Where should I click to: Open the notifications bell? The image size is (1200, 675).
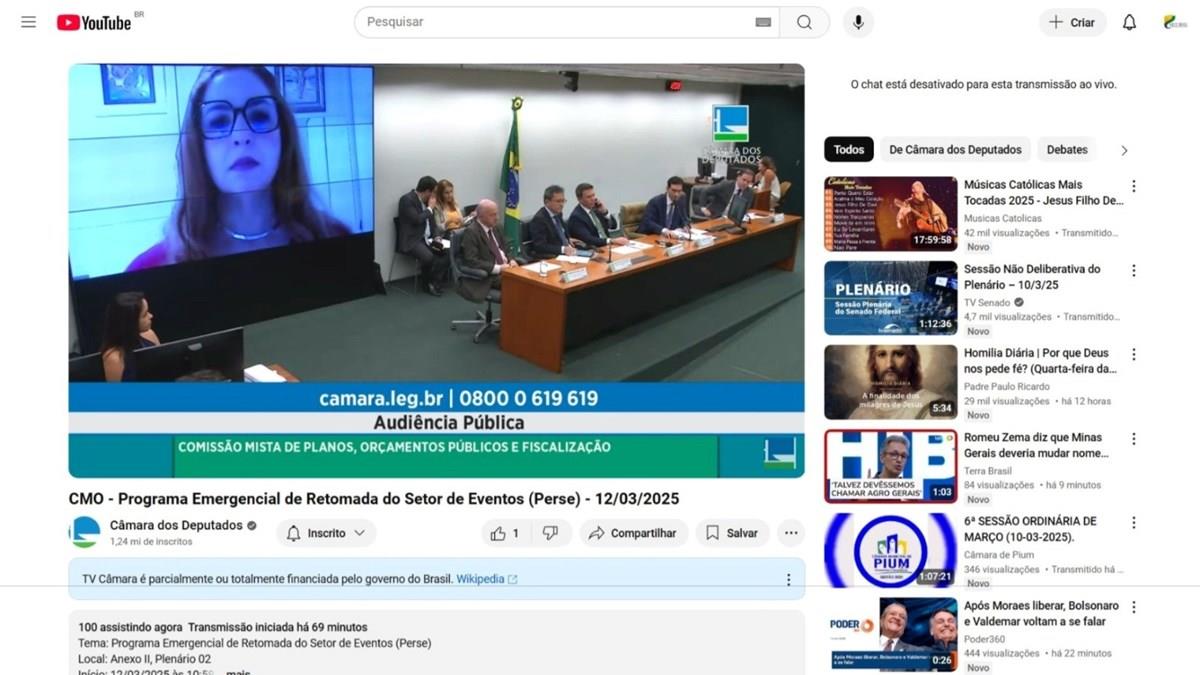point(1129,22)
